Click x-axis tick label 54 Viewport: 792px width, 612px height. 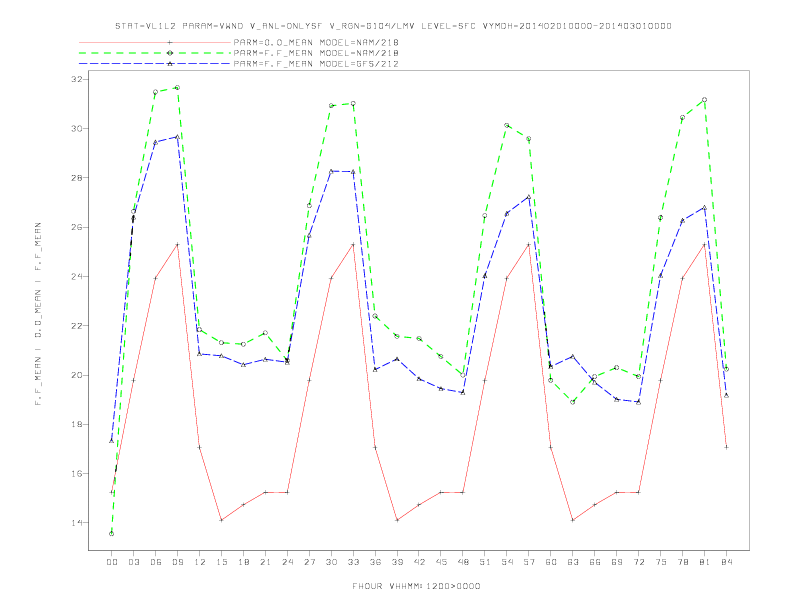507,562
